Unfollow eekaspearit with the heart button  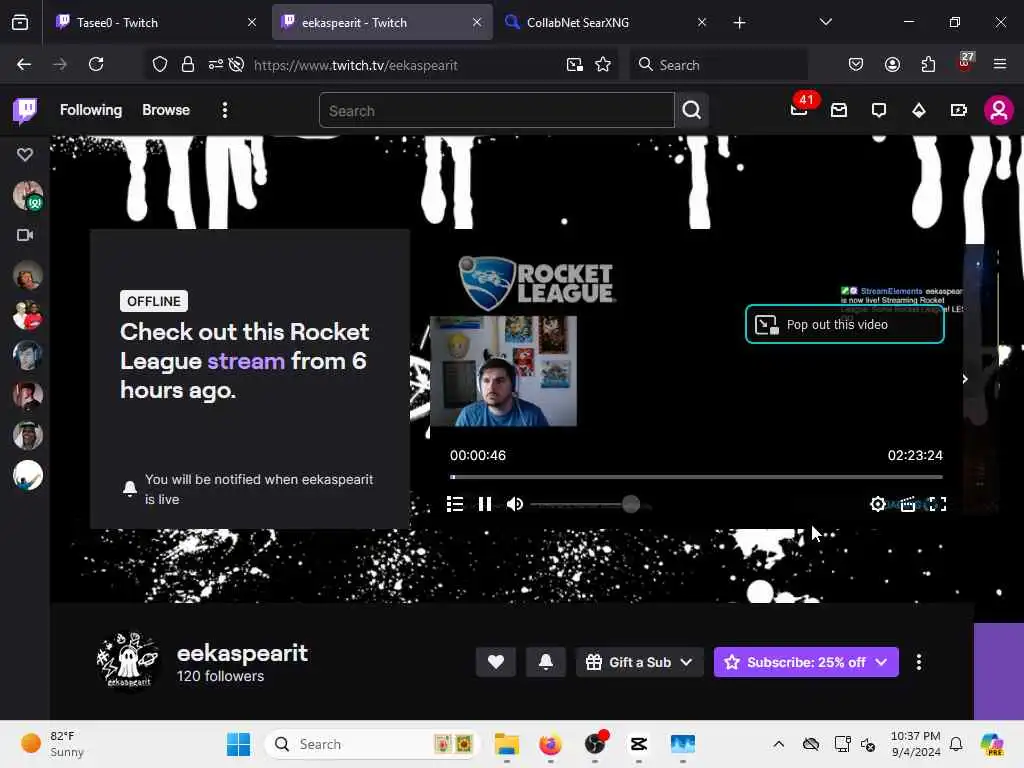(496, 662)
